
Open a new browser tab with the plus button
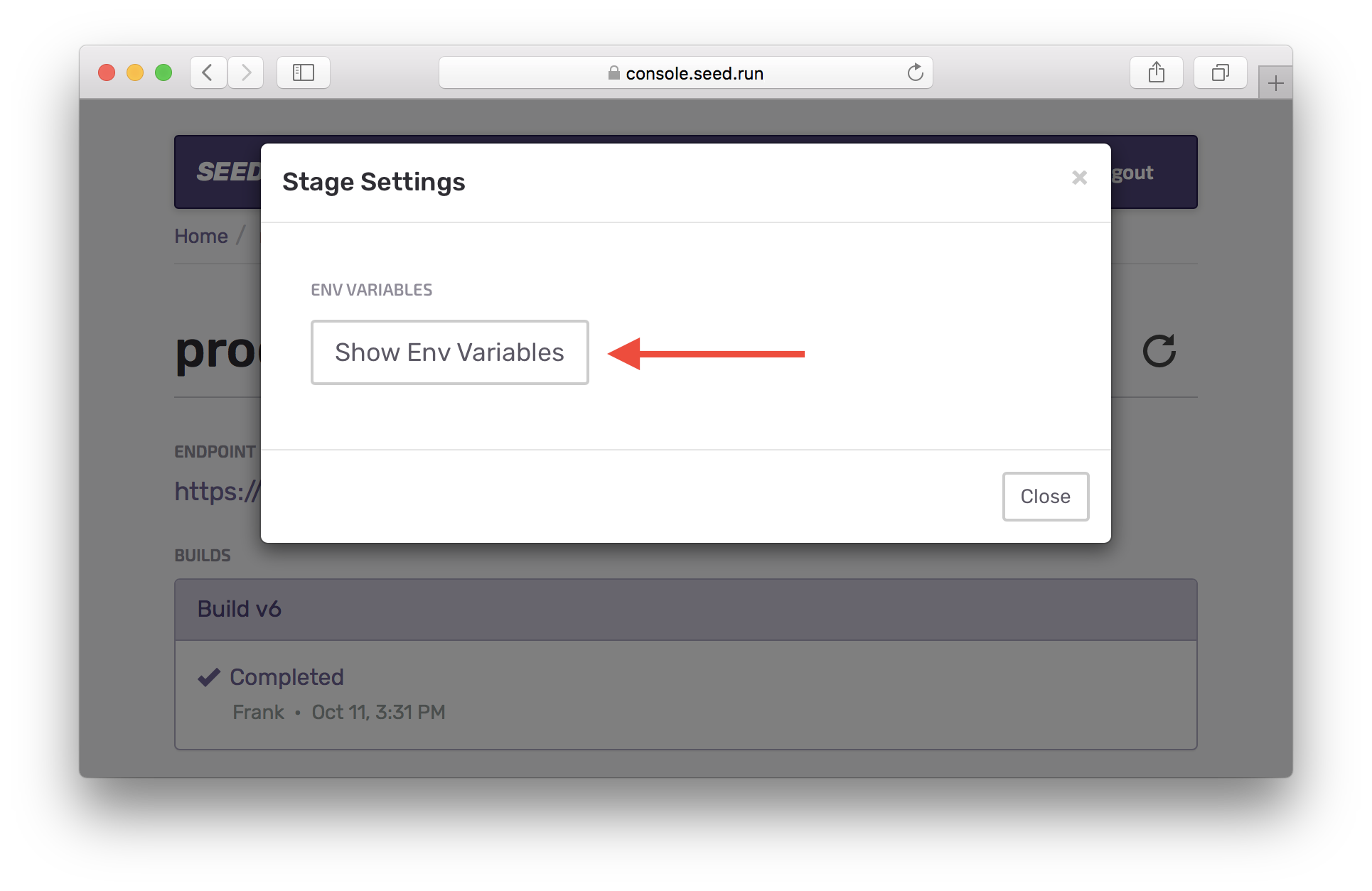click(1275, 82)
